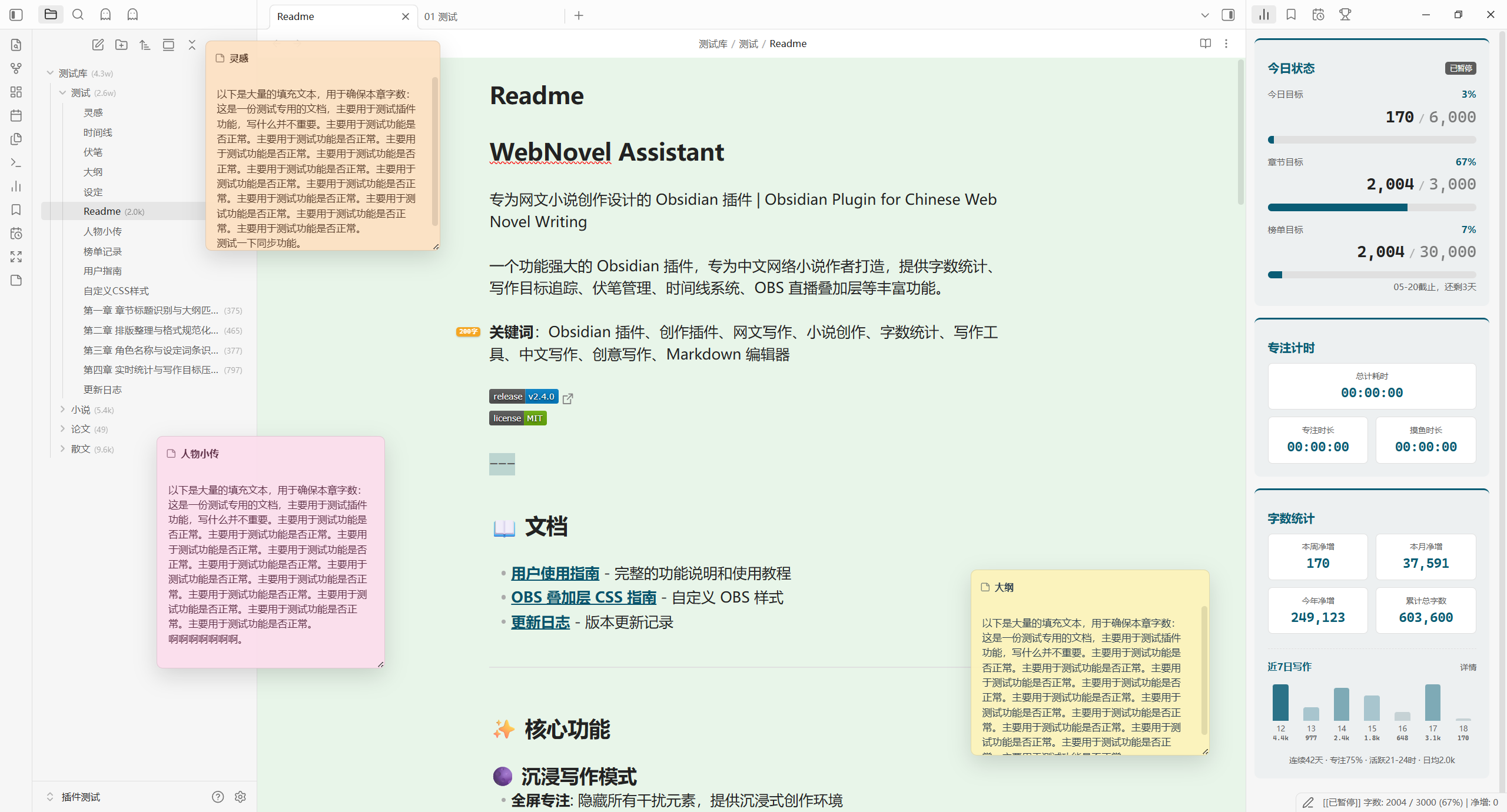Collapse the 测试 folder
Image resolution: width=1507 pixels, height=812 pixels.
62,93
